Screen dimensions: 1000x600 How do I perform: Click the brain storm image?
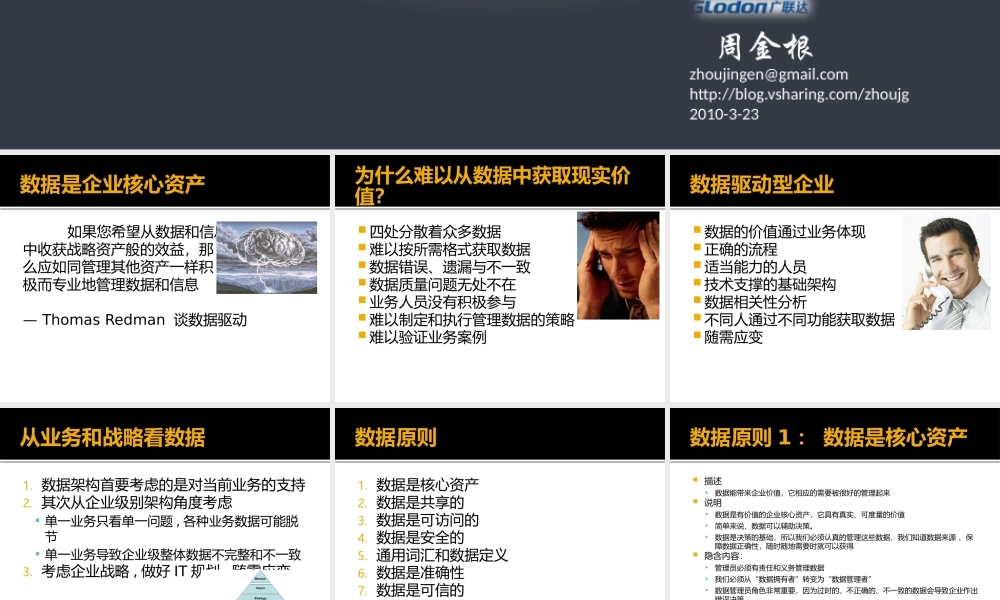point(267,257)
